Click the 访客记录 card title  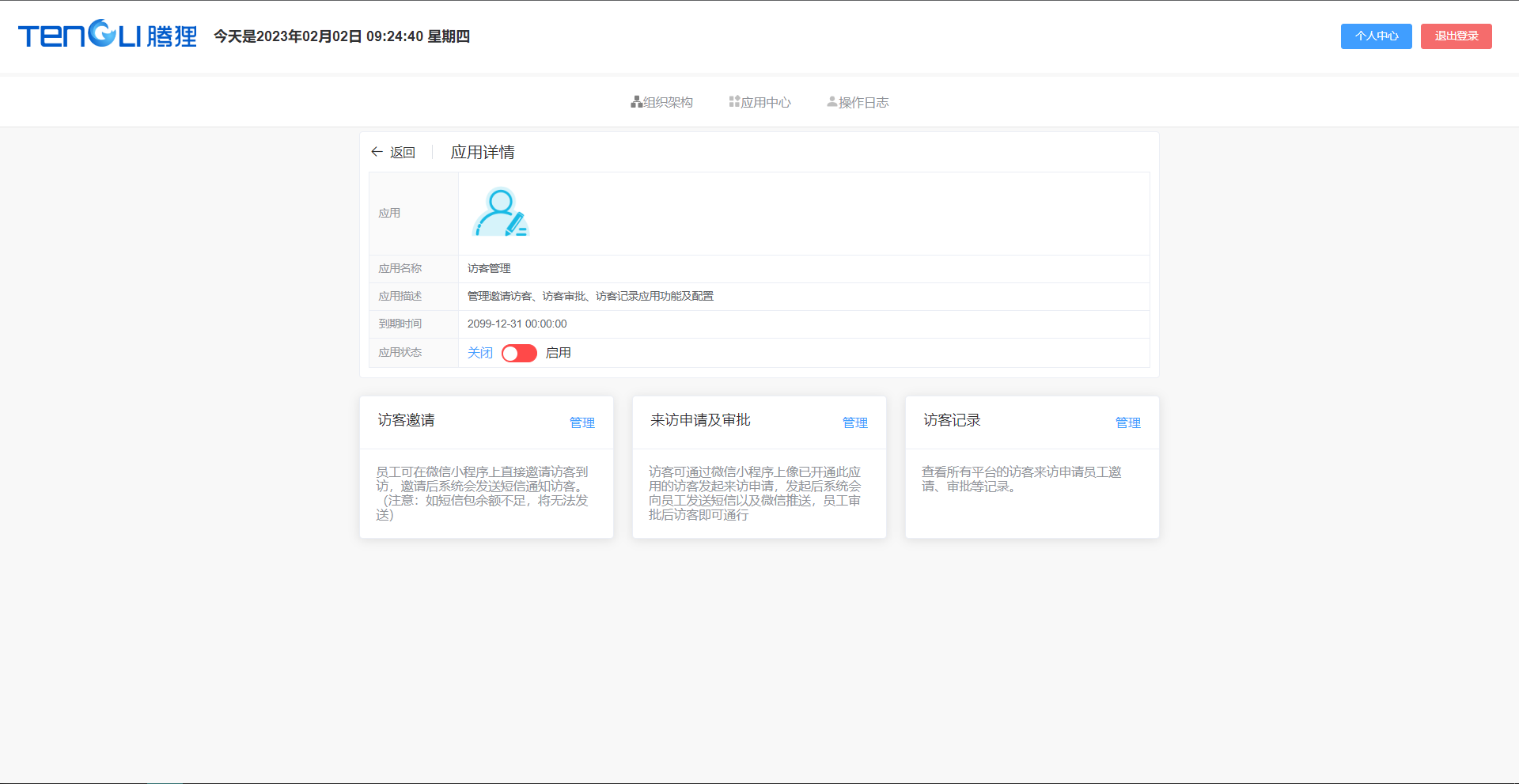pos(952,420)
